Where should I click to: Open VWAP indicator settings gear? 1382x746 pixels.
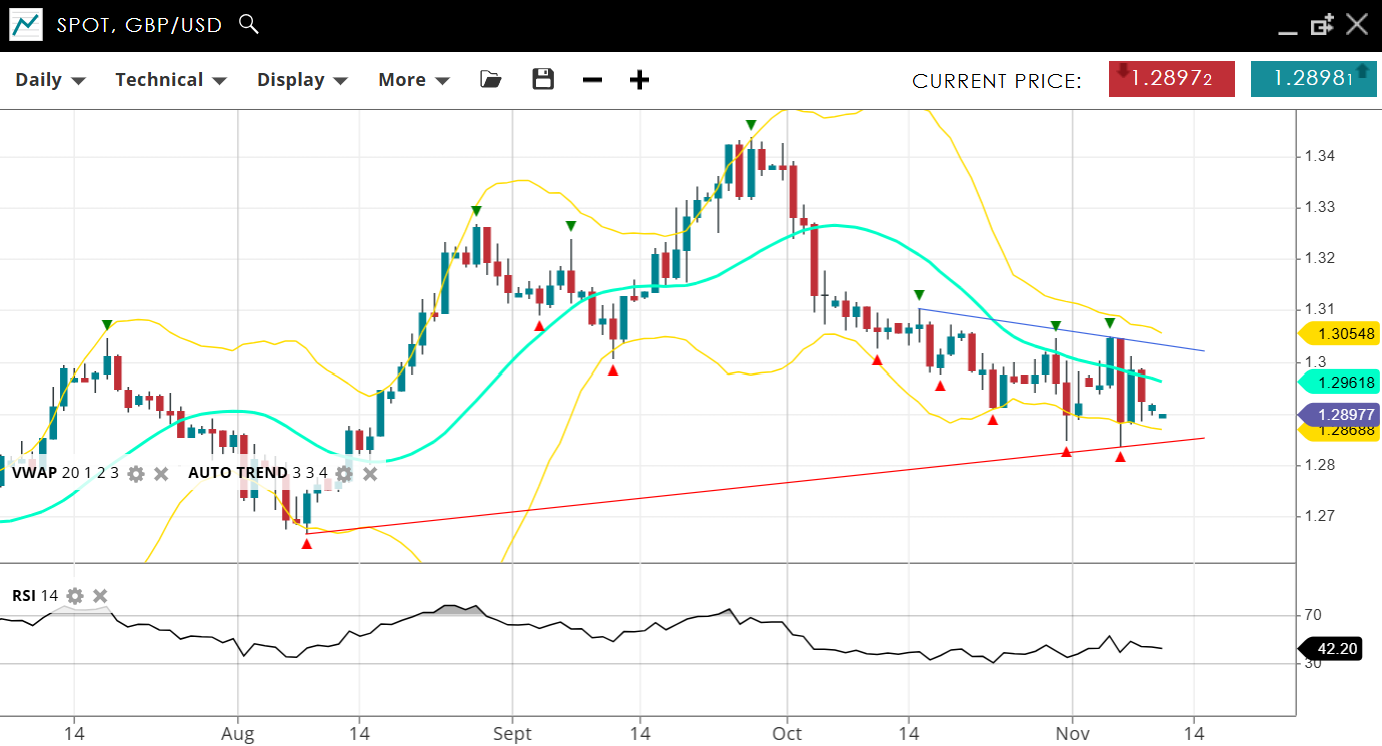[136, 473]
